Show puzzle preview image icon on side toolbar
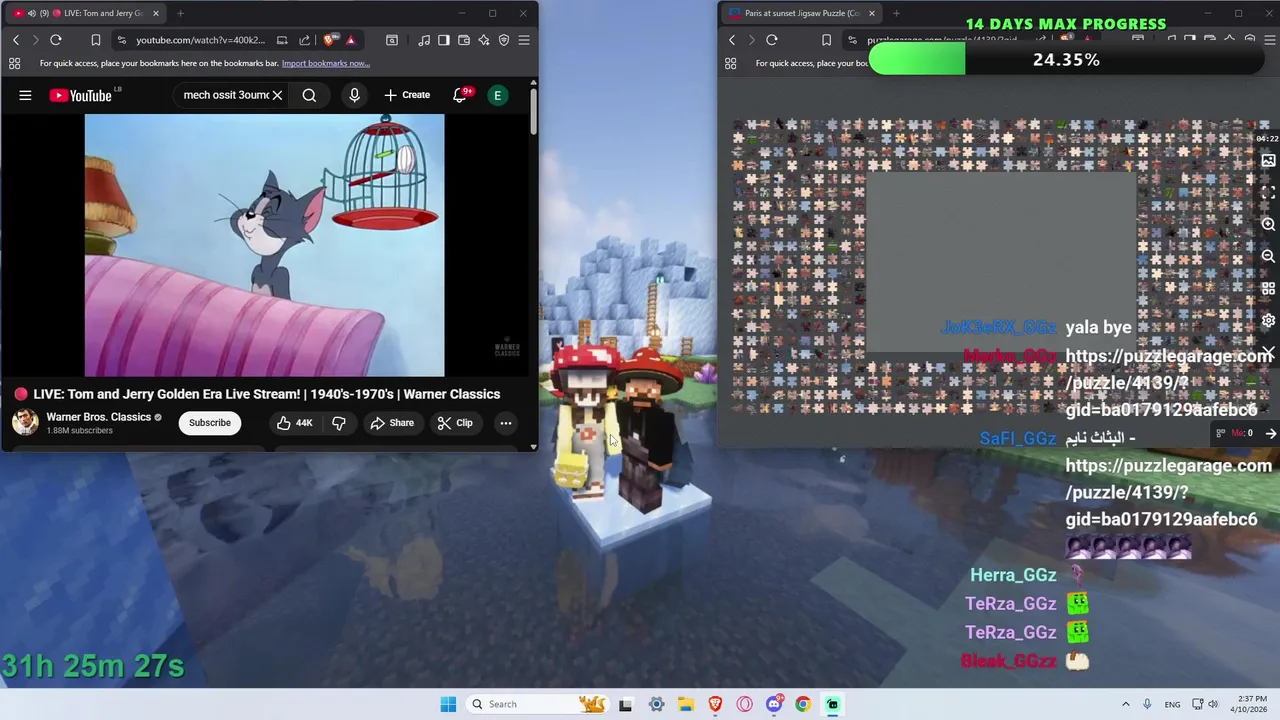The height and width of the screenshot is (720, 1280). click(1268, 160)
